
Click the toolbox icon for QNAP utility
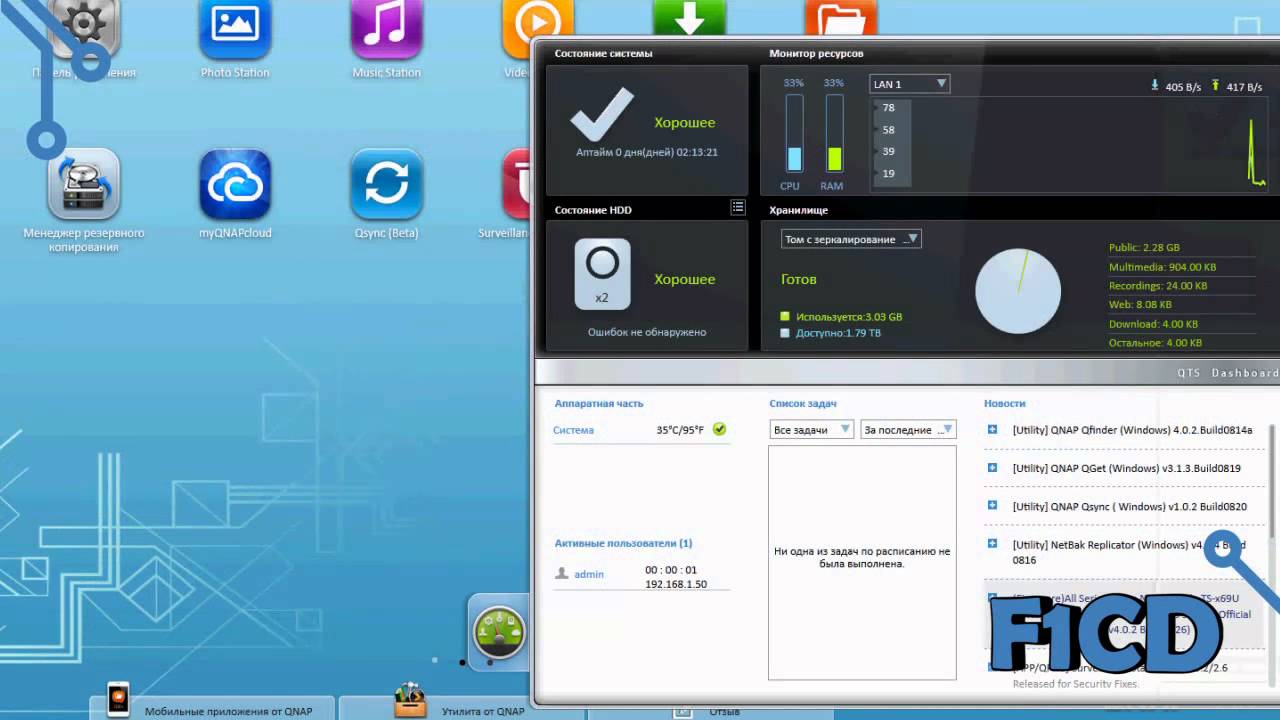pyautogui.click(x=410, y=699)
